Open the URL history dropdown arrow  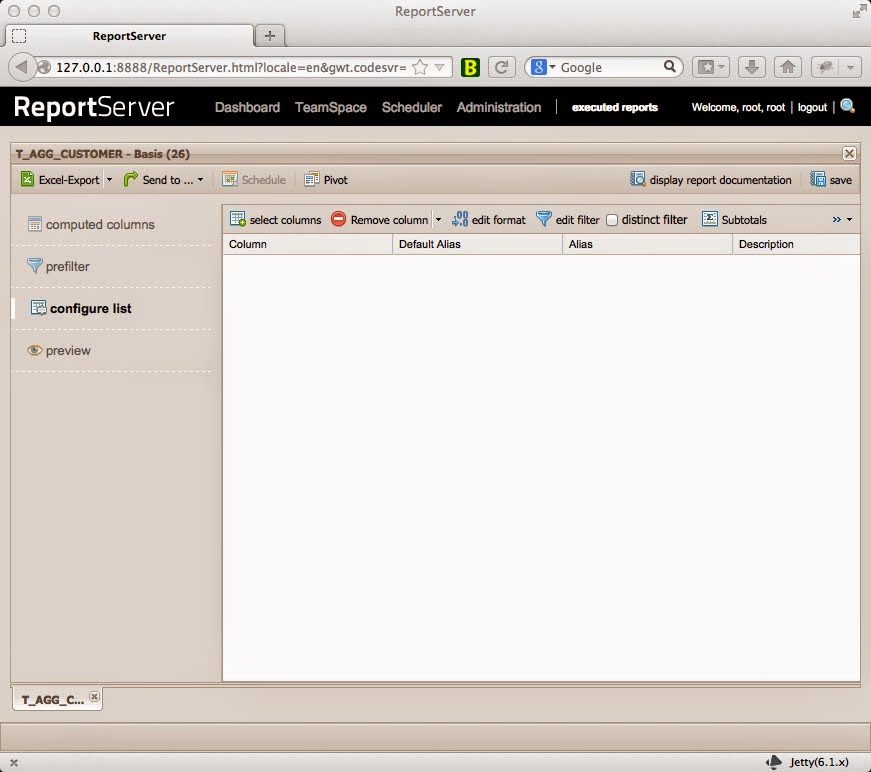click(439, 68)
